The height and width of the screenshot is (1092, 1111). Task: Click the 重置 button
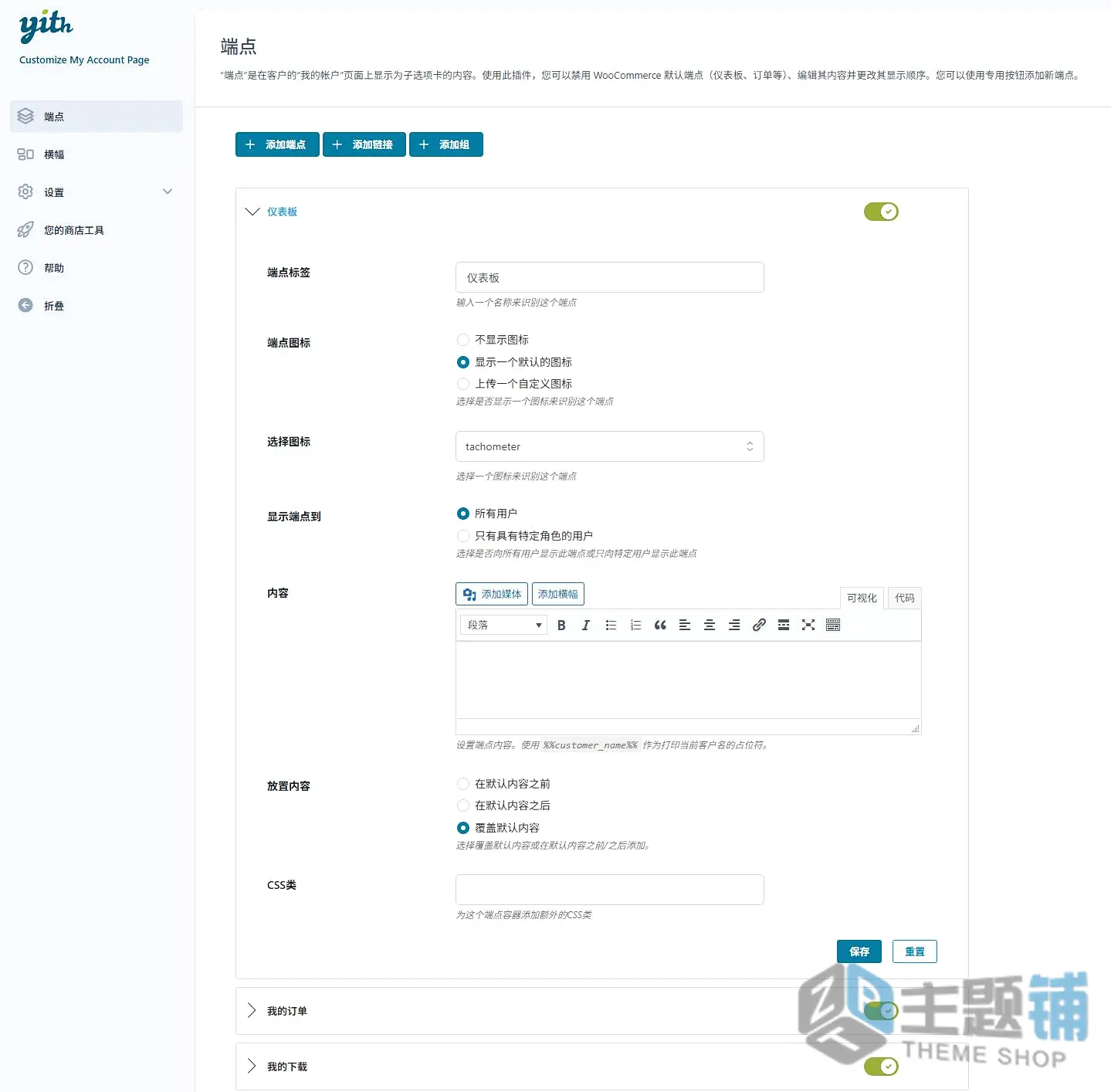[x=915, y=951]
